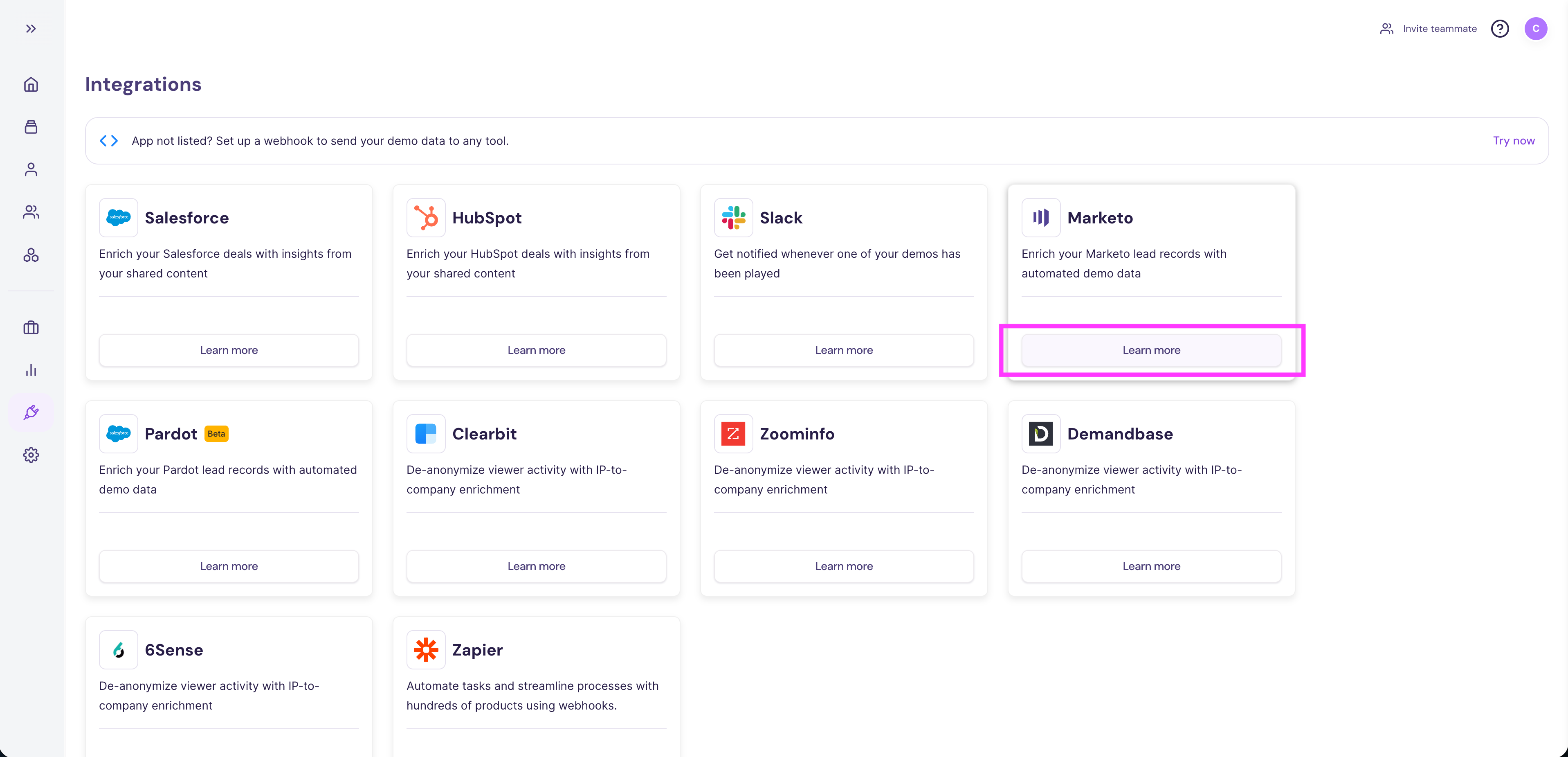
Task: Open the gear Settings sidebar icon
Action: [x=31, y=455]
